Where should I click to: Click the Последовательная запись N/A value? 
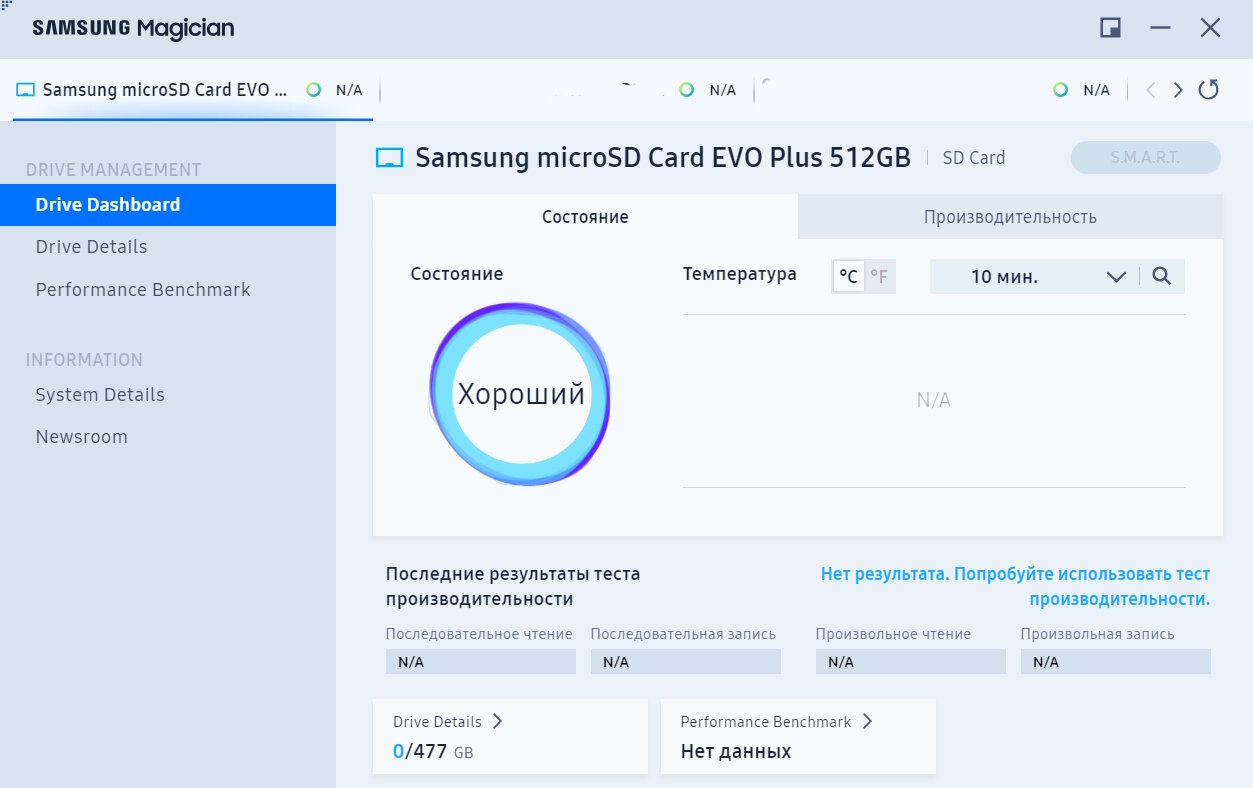[686, 662]
